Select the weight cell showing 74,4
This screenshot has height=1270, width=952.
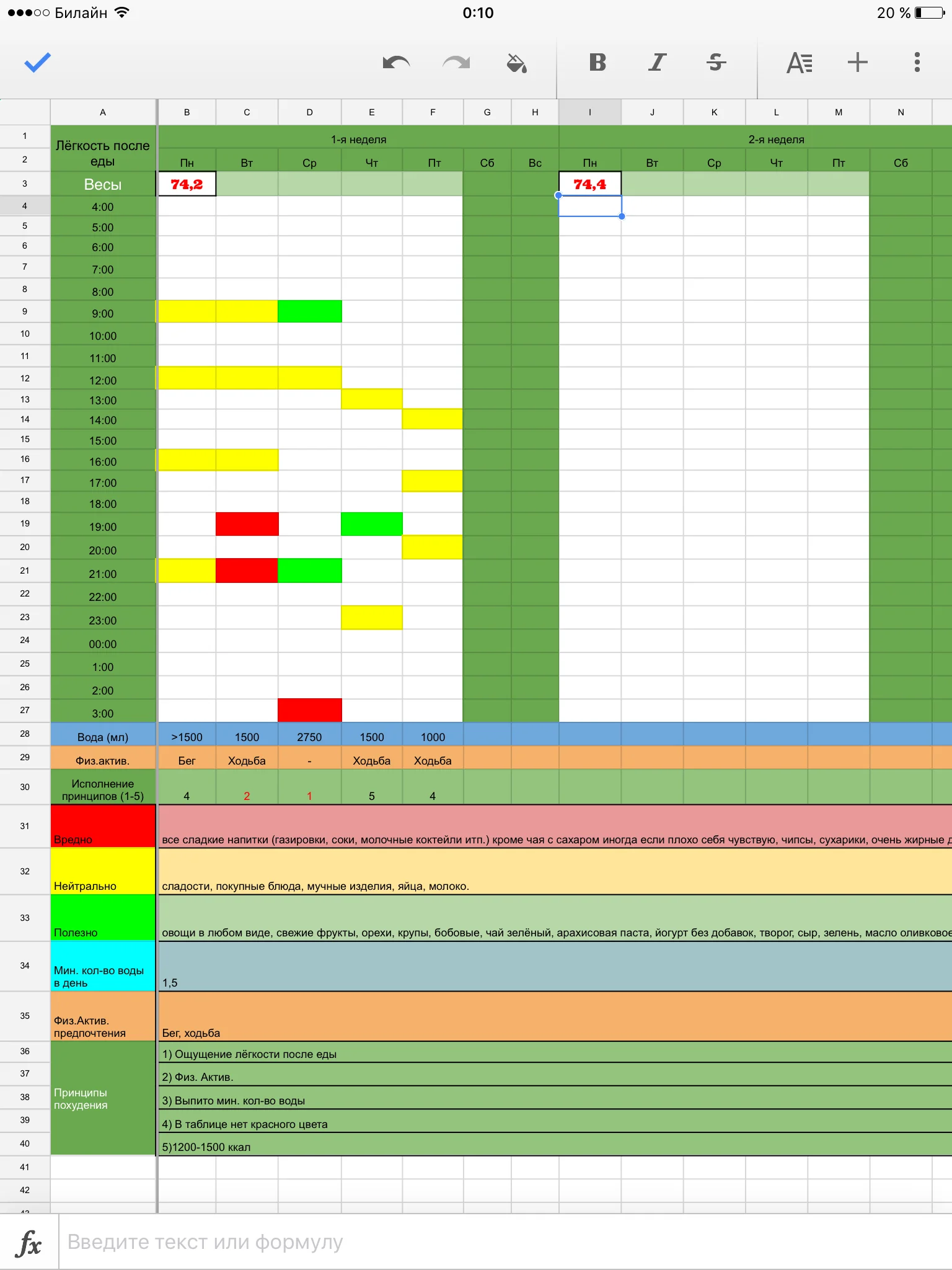pyautogui.click(x=590, y=184)
